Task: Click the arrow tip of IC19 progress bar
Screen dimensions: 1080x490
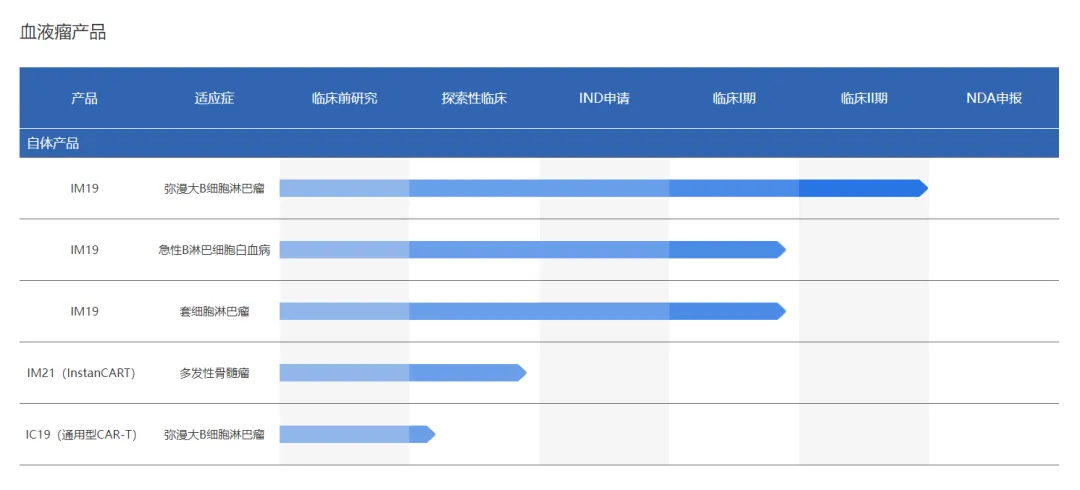Action: pos(429,434)
